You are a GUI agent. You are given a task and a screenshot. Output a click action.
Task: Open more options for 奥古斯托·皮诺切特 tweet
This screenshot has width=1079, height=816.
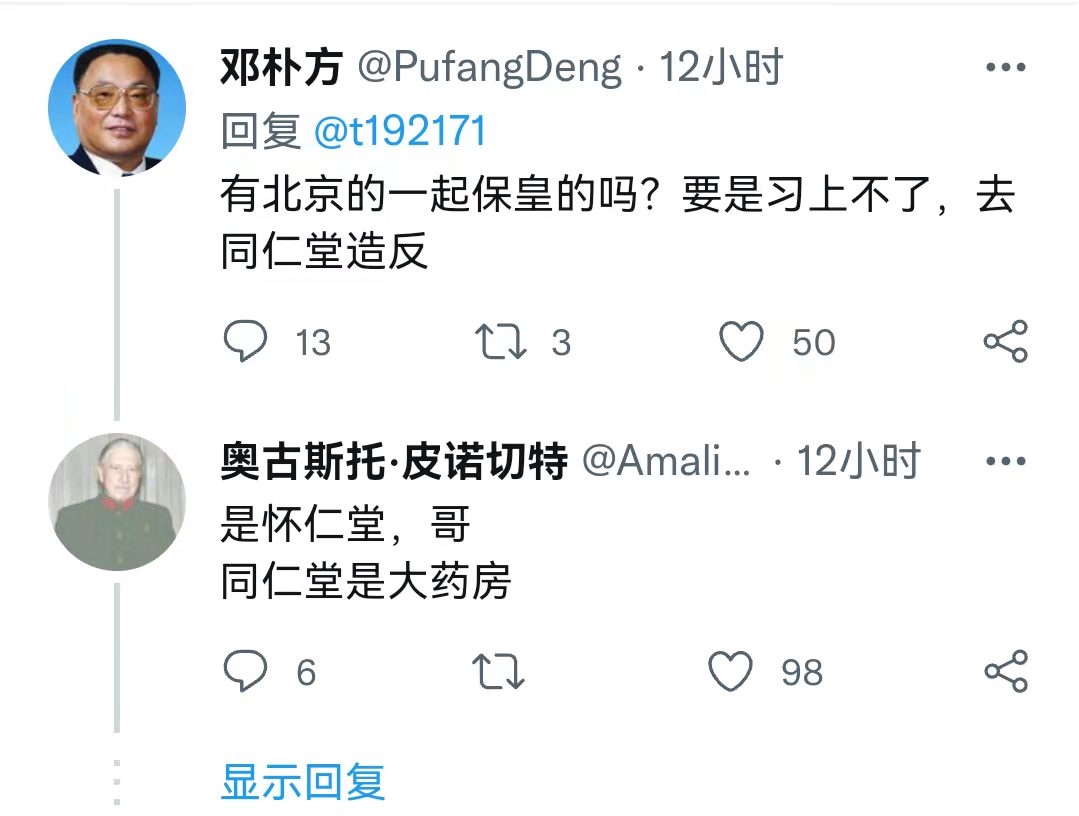click(1005, 461)
